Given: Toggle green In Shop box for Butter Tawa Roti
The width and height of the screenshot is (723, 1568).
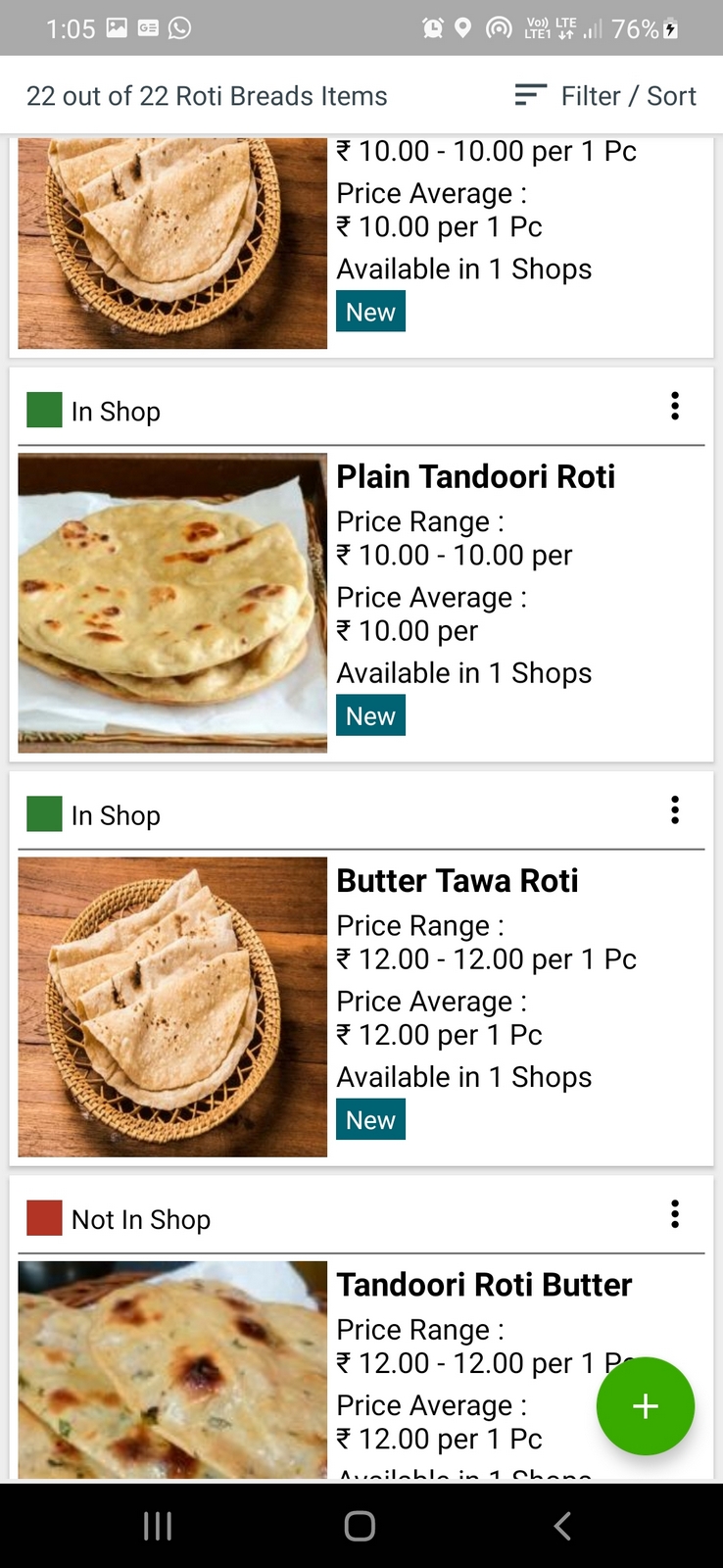Looking at the screenshot, I should coord(44,814).
